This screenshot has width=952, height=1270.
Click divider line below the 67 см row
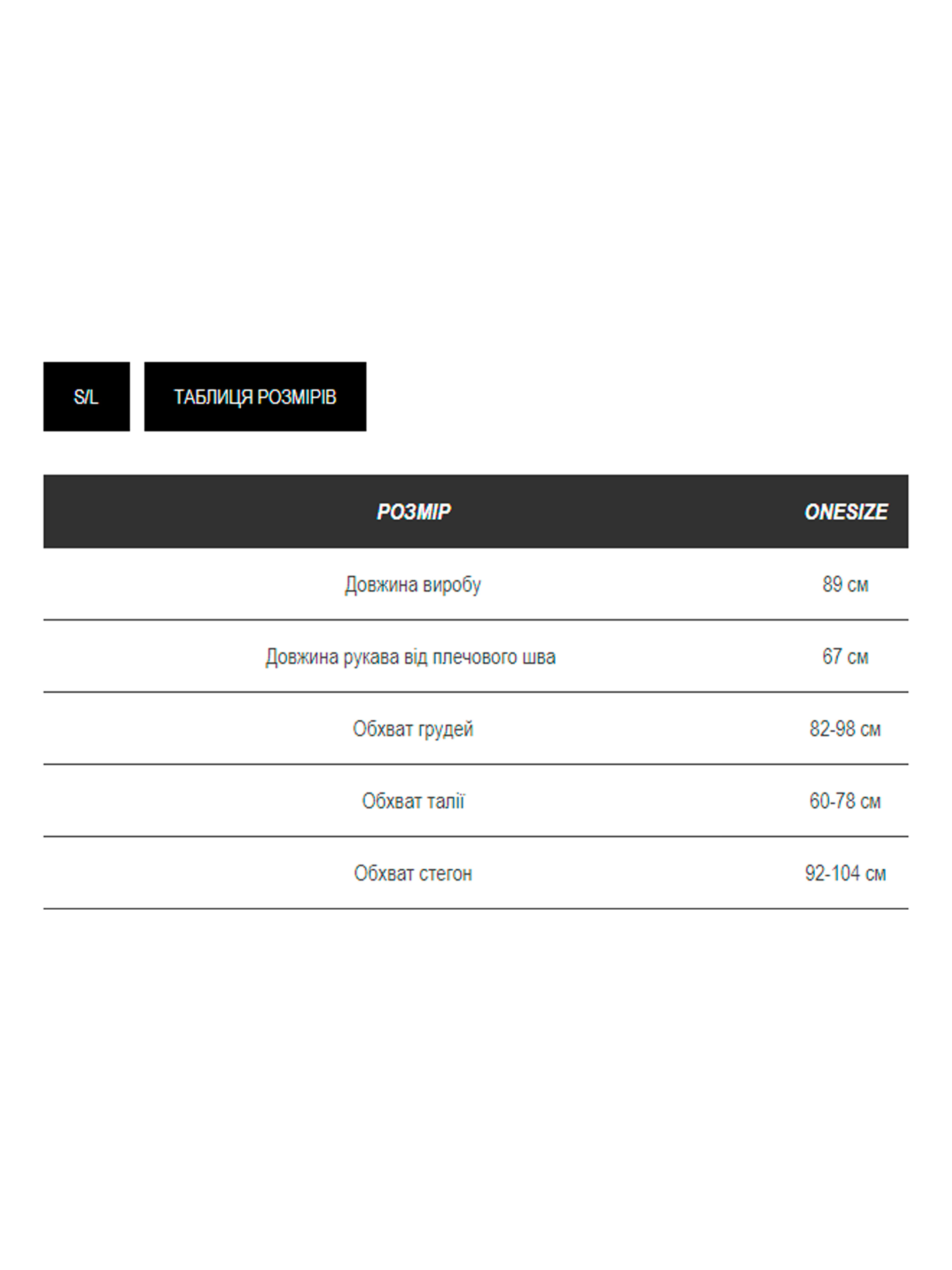click(x=475, y=692)
